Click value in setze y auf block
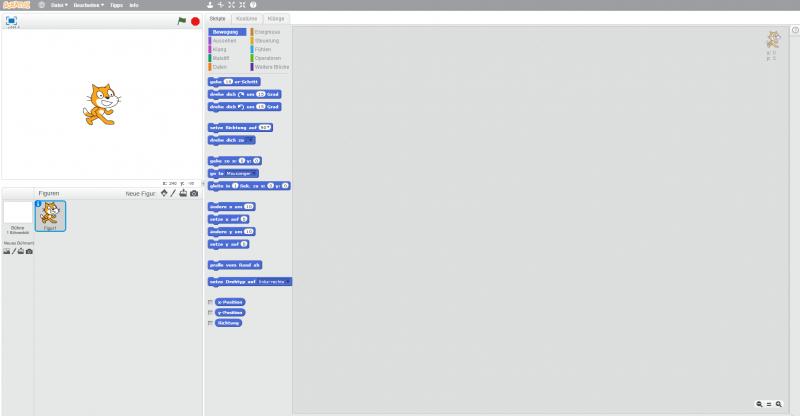The height and width of the screenshot is (416, 800). [244, 244]
